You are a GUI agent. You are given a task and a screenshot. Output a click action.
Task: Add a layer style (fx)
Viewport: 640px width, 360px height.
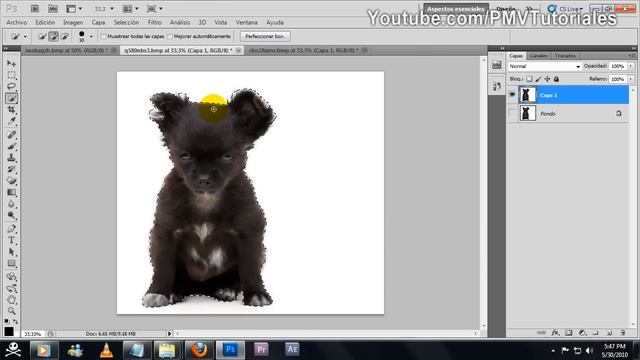click(555, 333)
